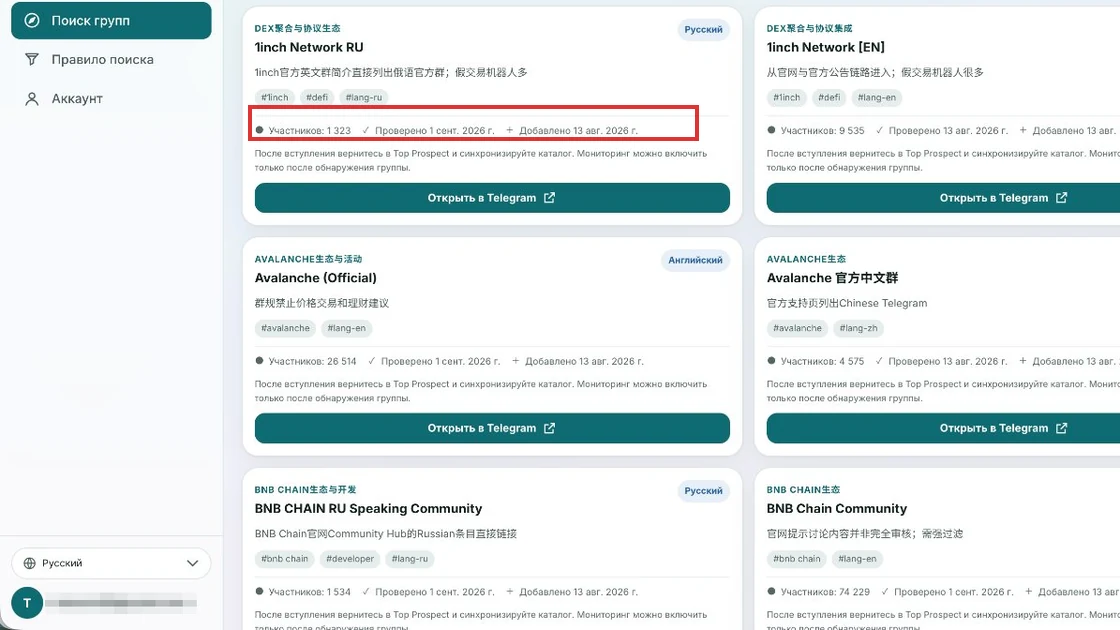1120x630 pixels.
Task: Click the #defi tag on 1inch Network [EN]
Action: (x=829, y=97)
